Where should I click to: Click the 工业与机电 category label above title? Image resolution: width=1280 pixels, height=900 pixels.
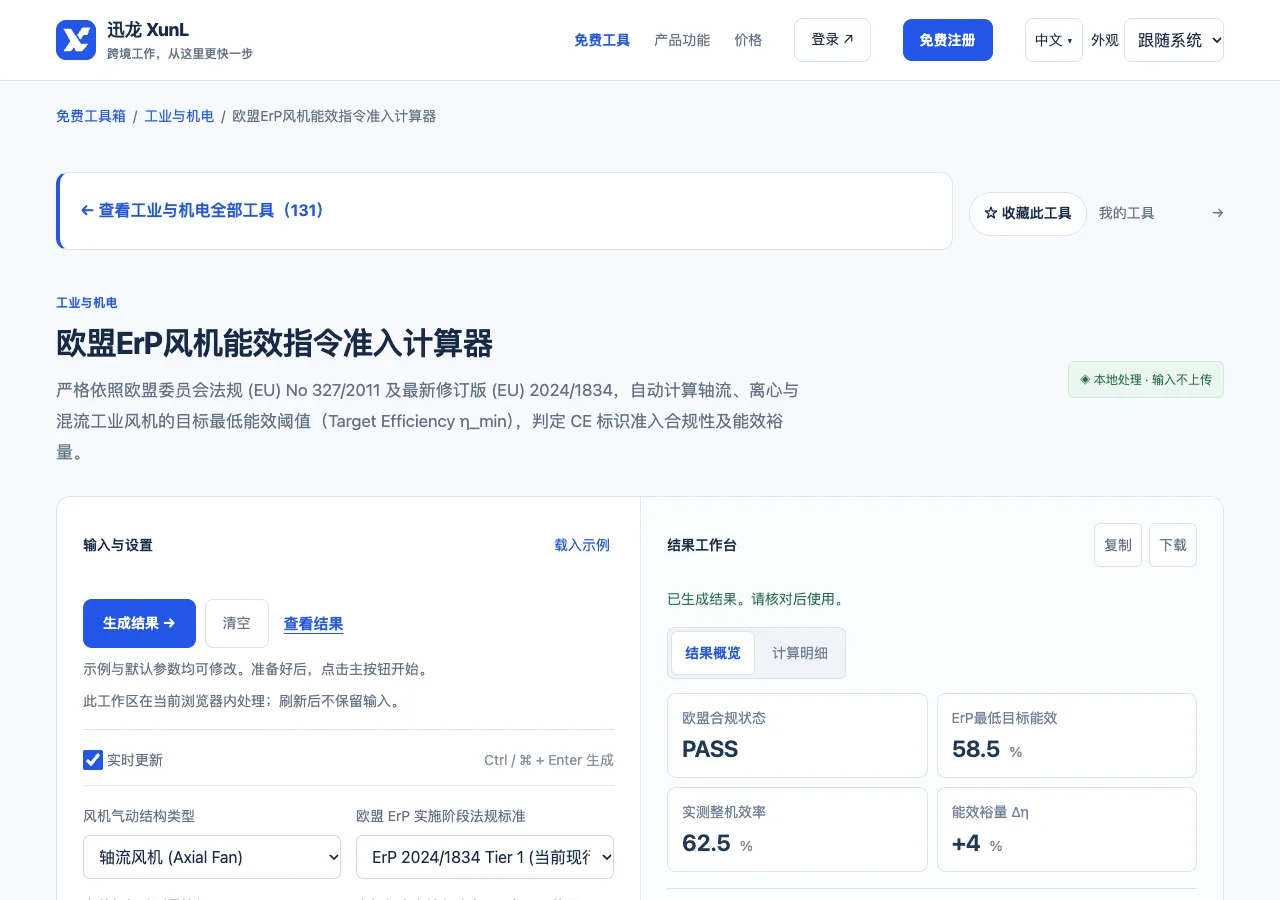point(87,303)
